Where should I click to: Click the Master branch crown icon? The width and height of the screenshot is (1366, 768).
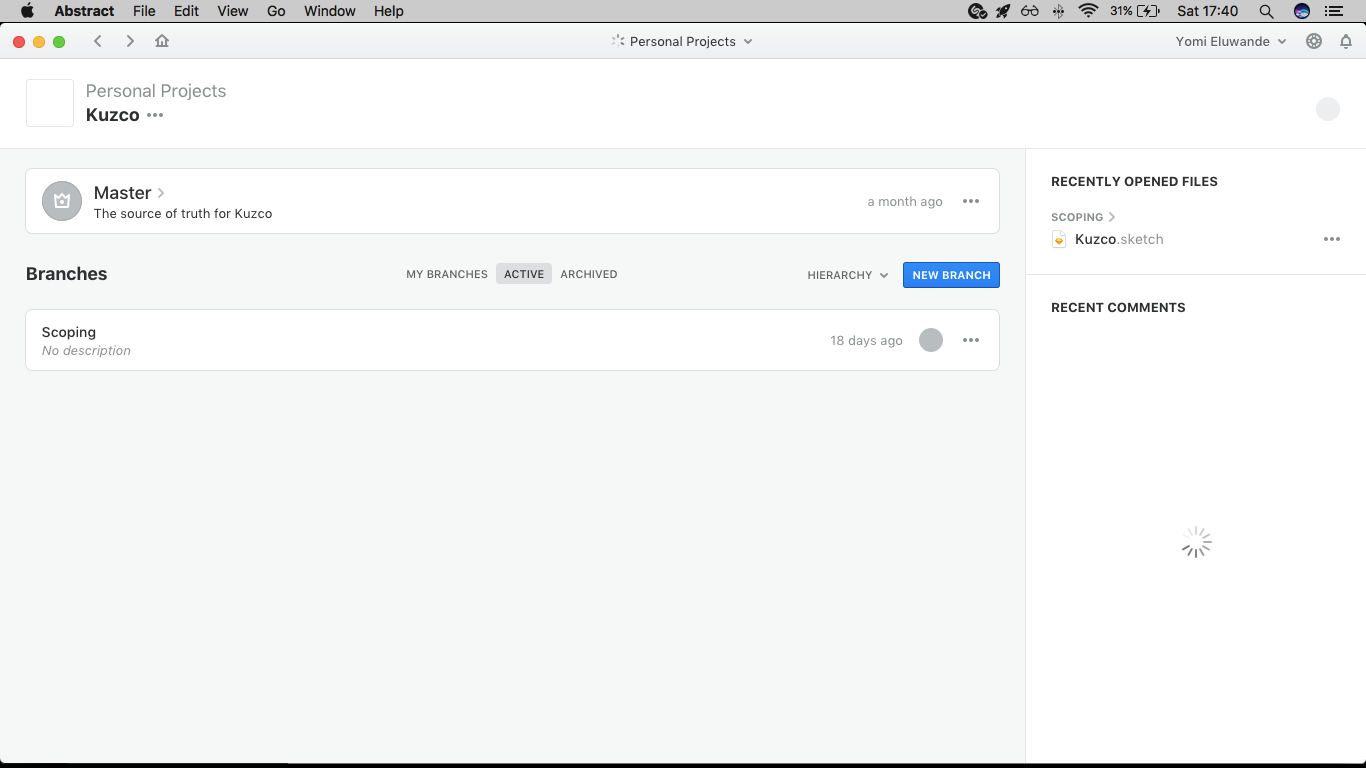pyautogui.click(x=62, y=201)
